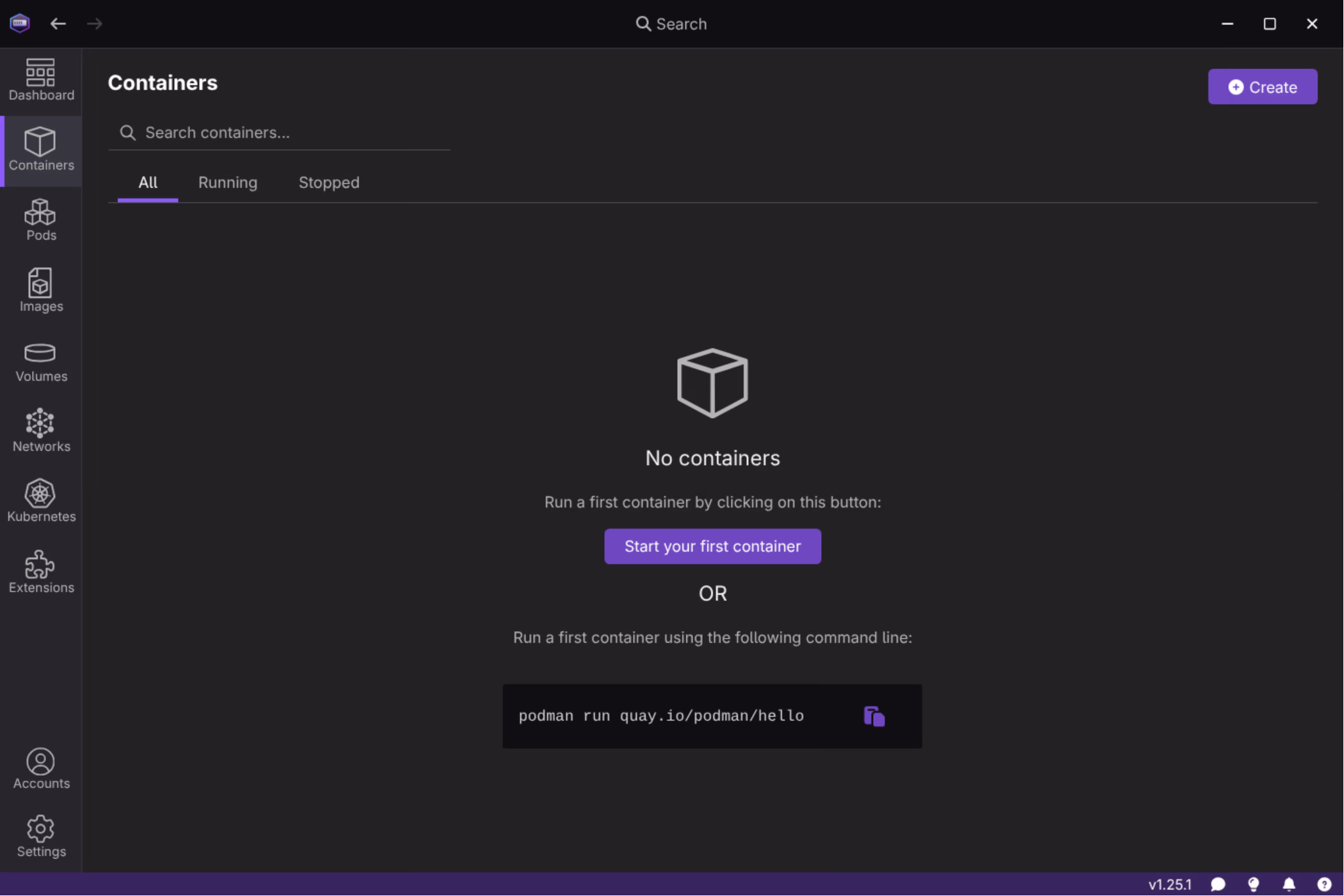Click the title bar Search box
The height and width of the screenshot is (896, 1344).
(671, 24)
